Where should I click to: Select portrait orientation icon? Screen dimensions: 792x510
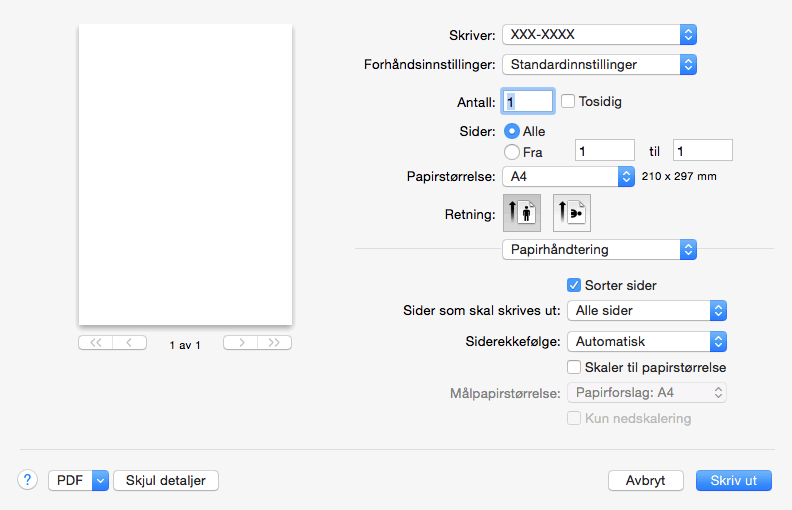(521, 213)
